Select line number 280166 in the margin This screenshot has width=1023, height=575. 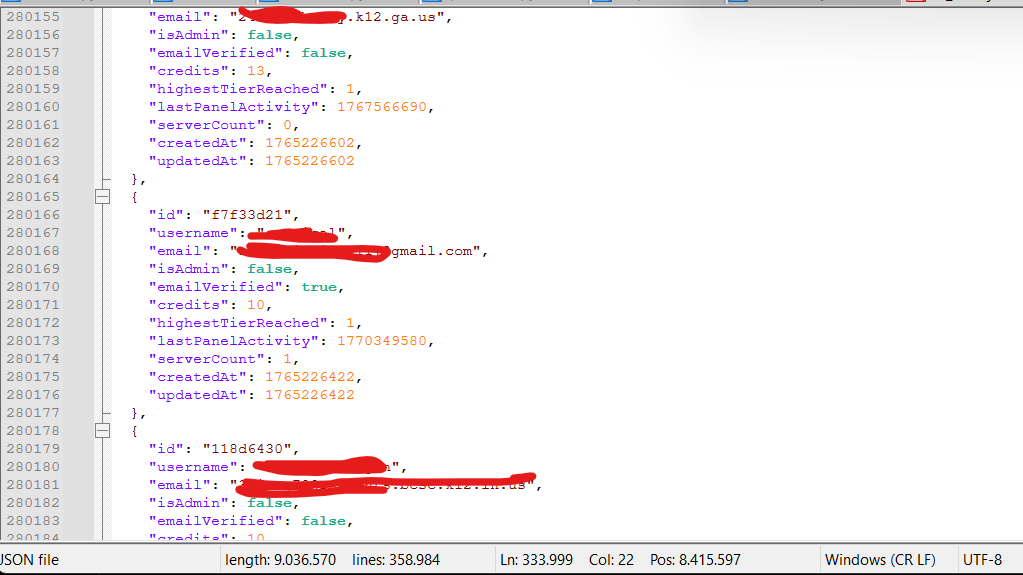point(33,215)
